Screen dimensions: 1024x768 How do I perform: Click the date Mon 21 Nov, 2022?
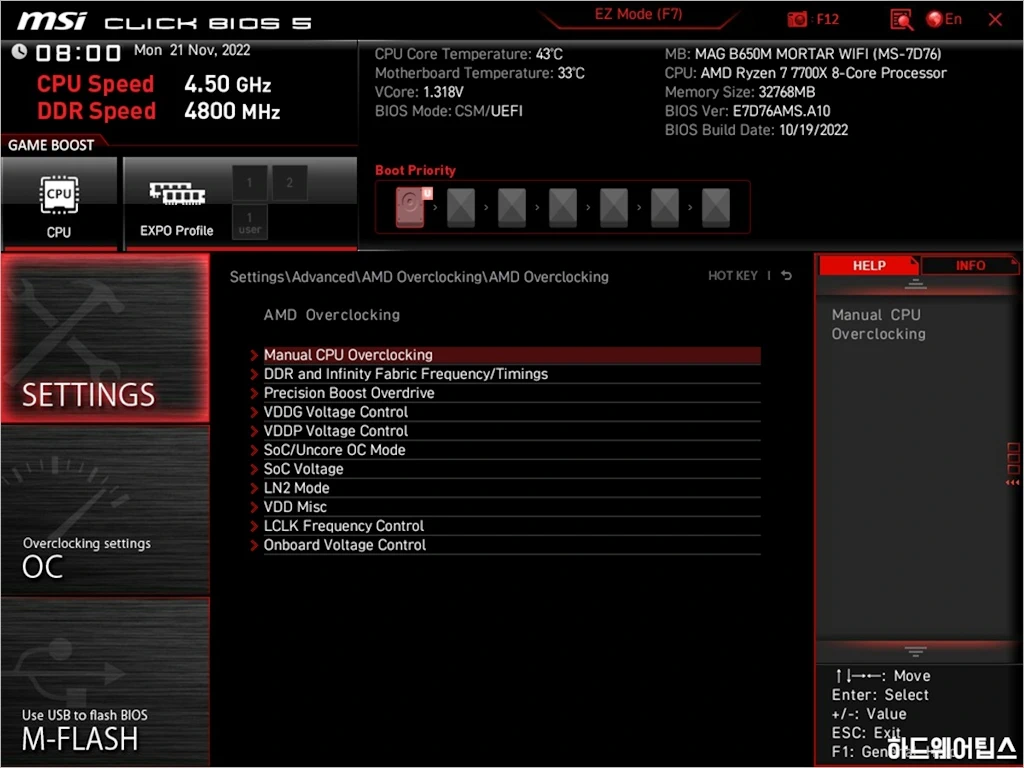tap(192, 50)
